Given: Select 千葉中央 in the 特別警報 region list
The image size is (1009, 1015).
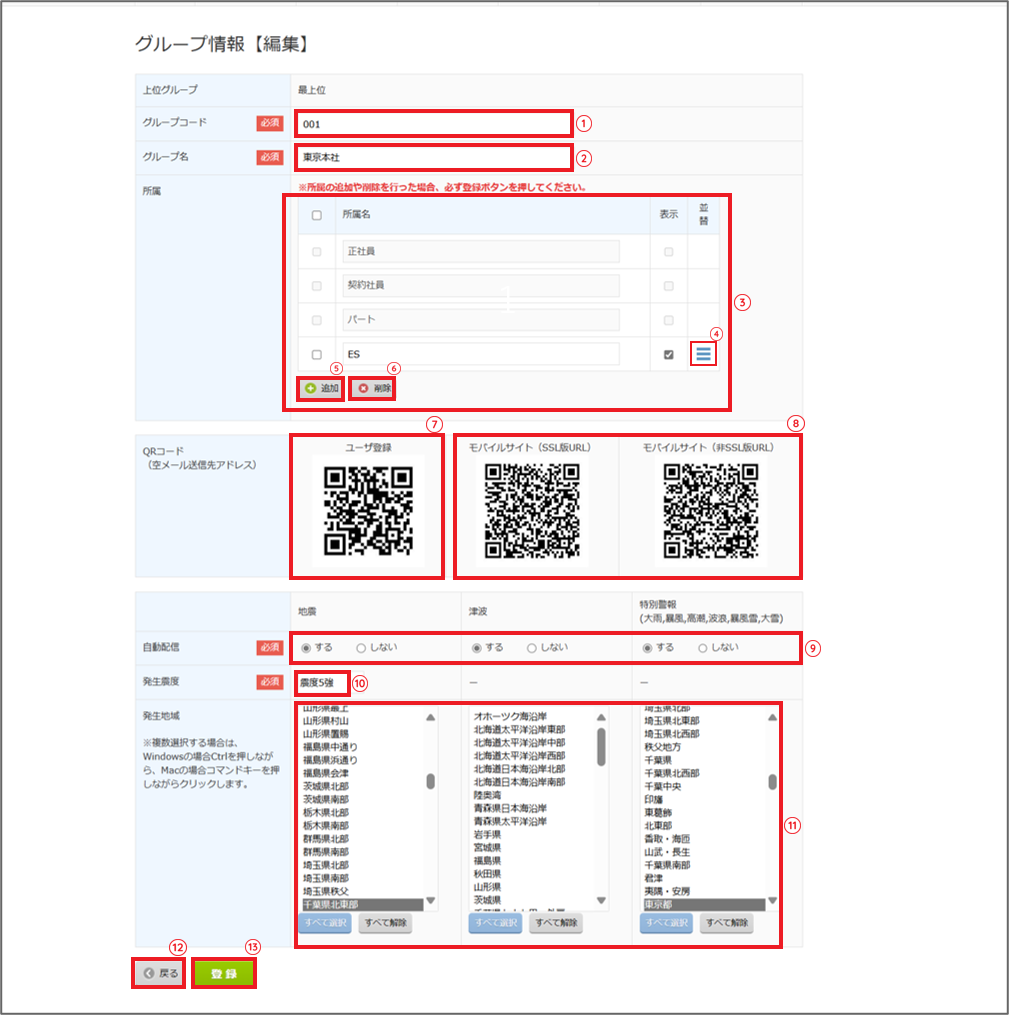Looking at the screenshot, I should [x=663, y=786].
